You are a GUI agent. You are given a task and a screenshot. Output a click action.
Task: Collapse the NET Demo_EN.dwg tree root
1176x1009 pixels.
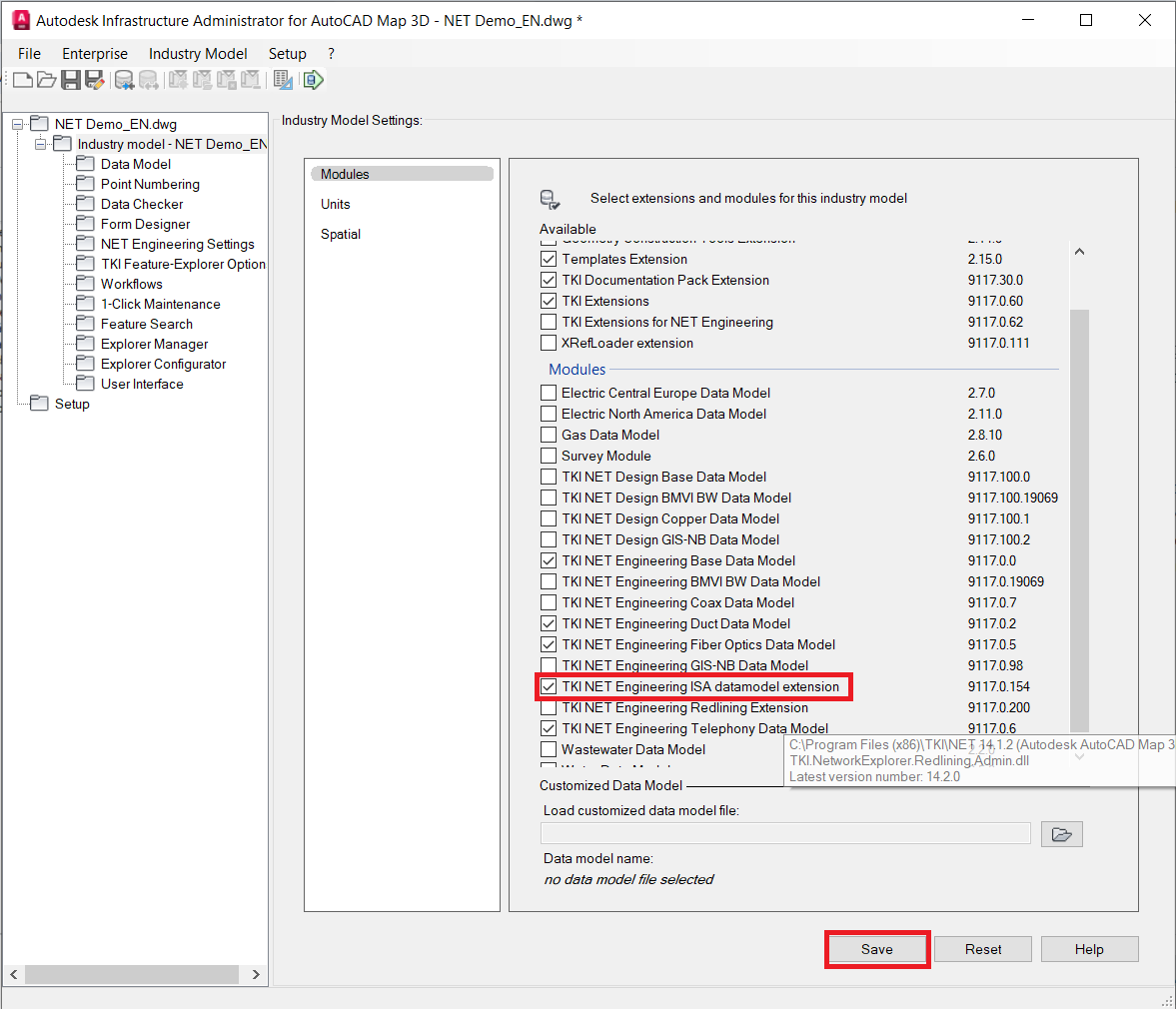17,125
